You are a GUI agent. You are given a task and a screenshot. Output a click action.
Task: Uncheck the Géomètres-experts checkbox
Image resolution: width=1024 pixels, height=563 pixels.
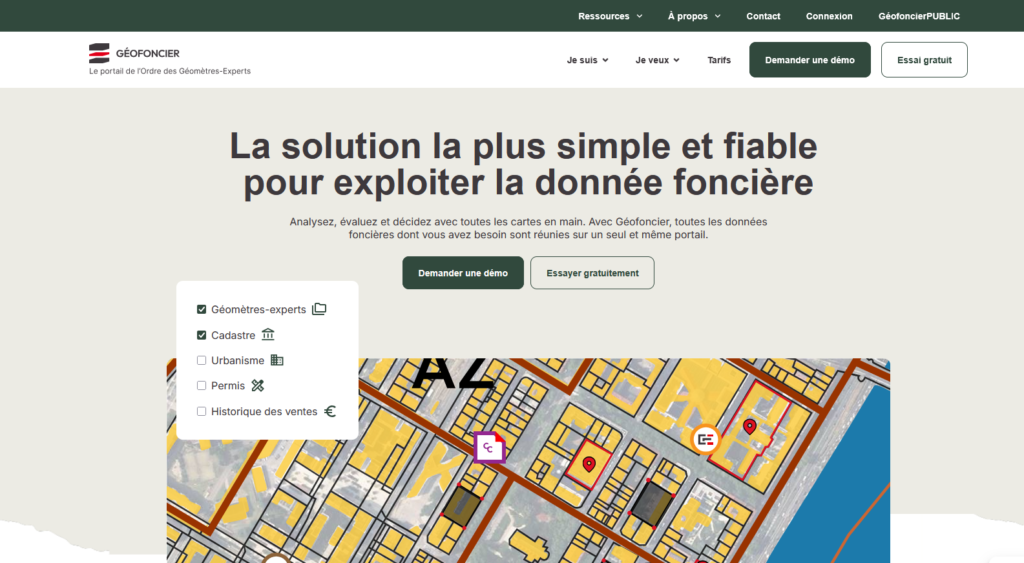(201, 309)
